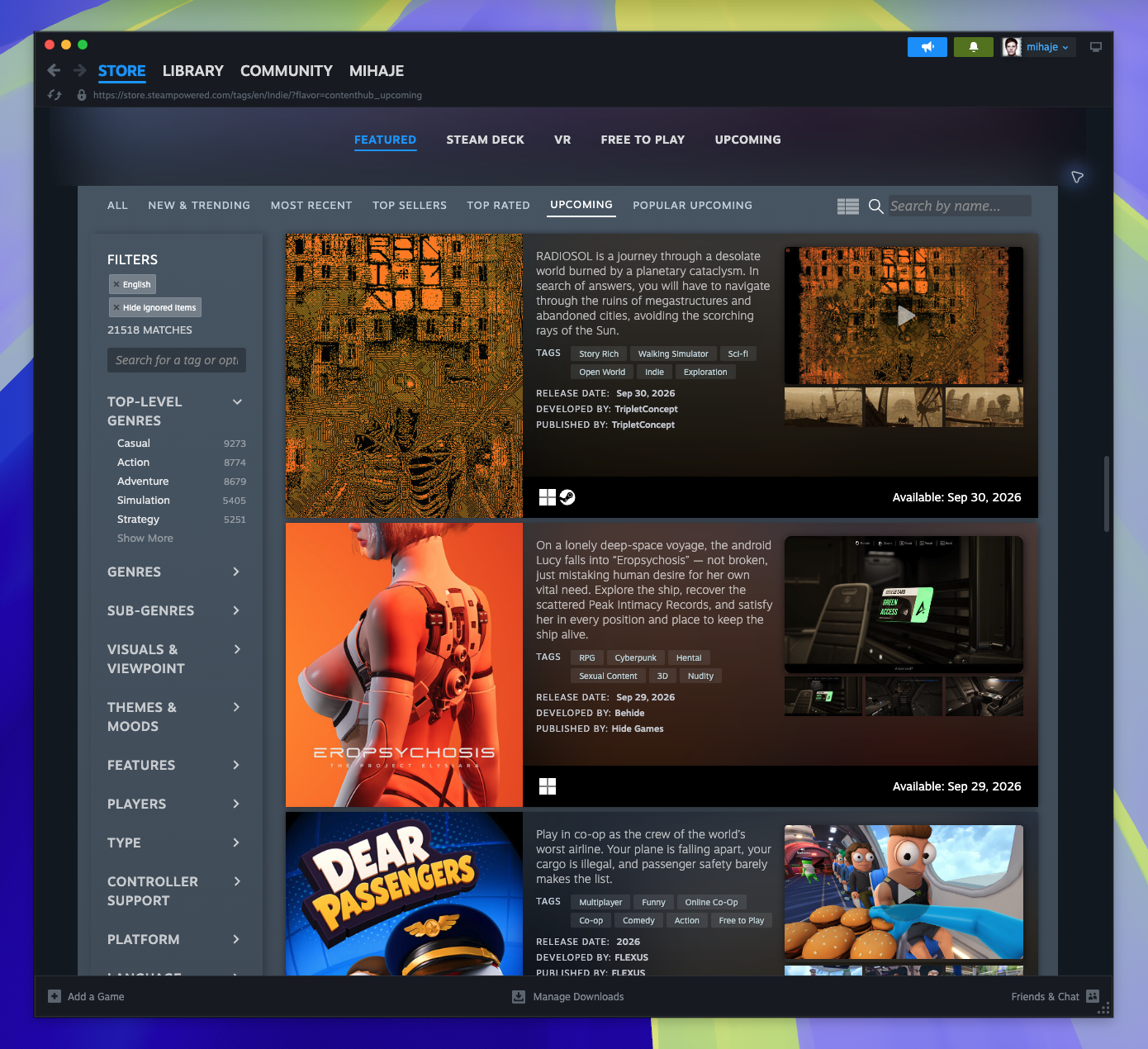Click Steam Deck icon on RADIOSOL
The image size is (1148, 1049).
click(567, 497)
